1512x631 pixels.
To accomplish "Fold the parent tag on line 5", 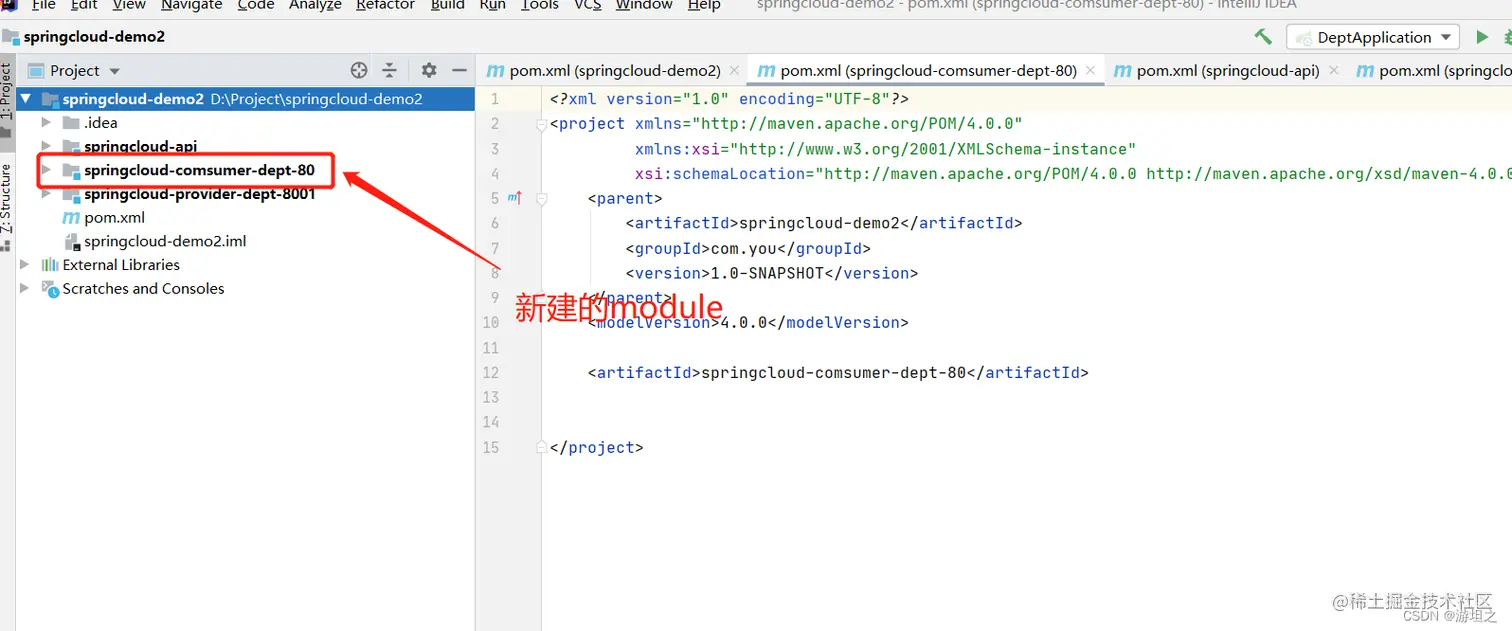I will [x=541, y=198].
